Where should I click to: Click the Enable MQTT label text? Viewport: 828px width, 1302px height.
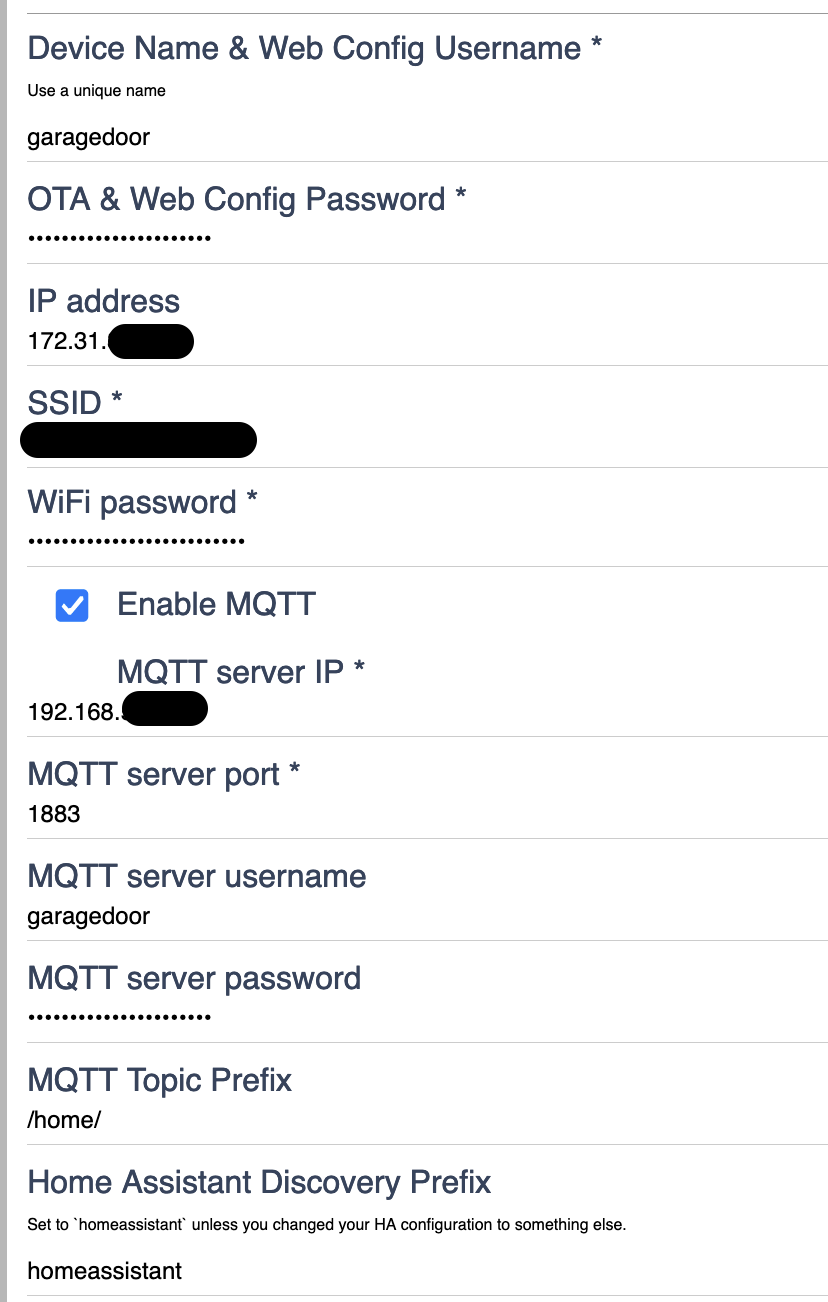[x=216, y=604]
